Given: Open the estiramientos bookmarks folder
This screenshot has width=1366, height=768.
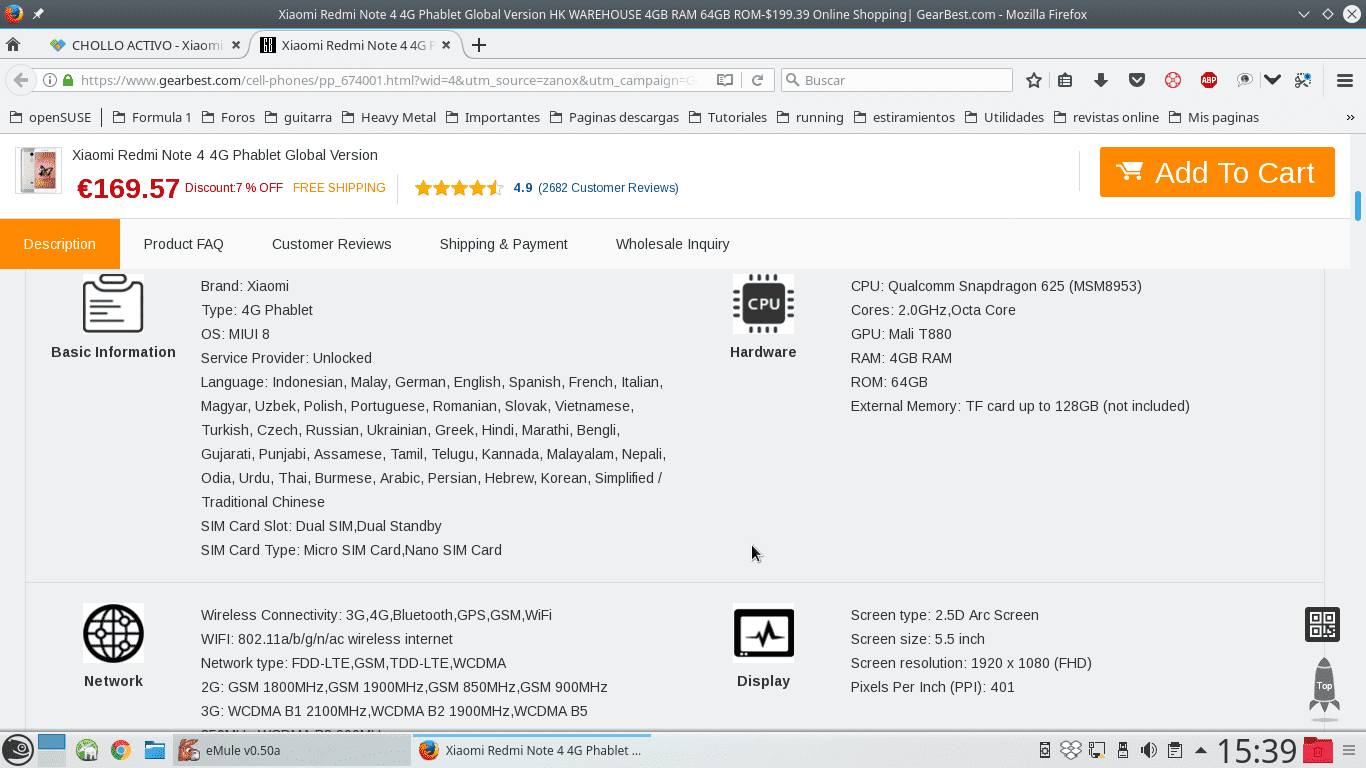Looking at the screenshot, I should (x=904, y=117).
